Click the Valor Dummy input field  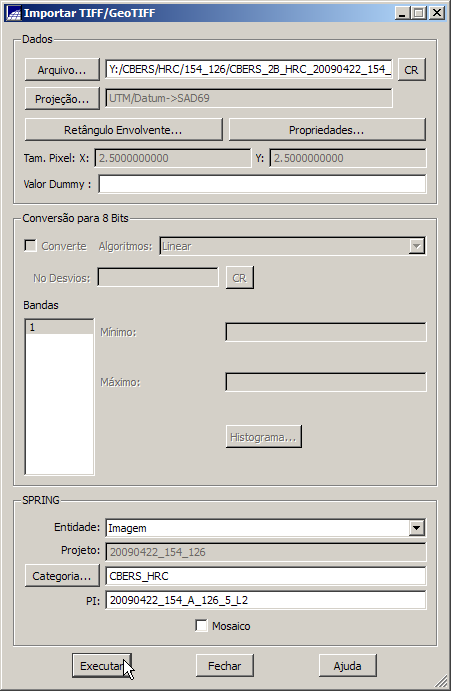pos(262,184)
